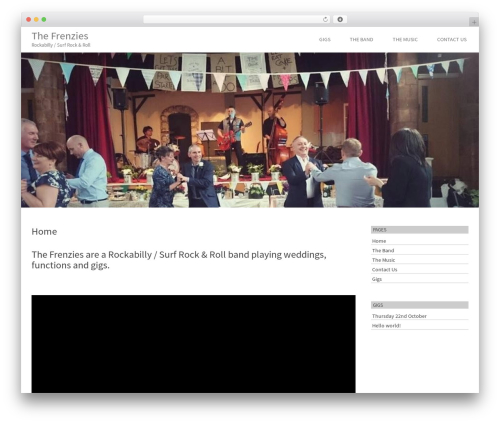
Task: Open The Music link in sidebar
Action: [x=383, y=260]
